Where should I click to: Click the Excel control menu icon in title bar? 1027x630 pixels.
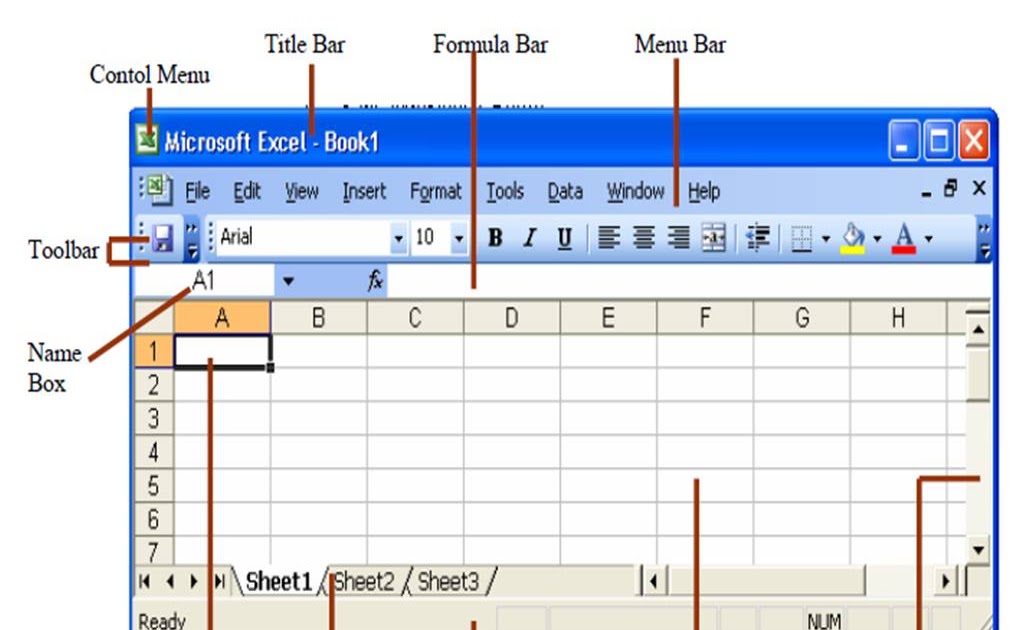pyautogui.click(x=147, y=139)
